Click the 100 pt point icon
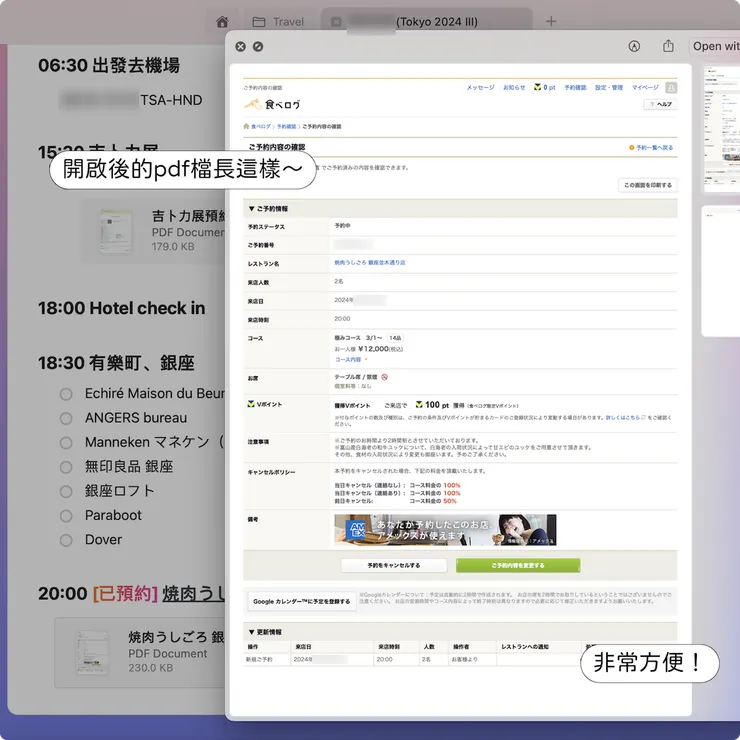Screen dimensions: 740x740 [419, 405]
